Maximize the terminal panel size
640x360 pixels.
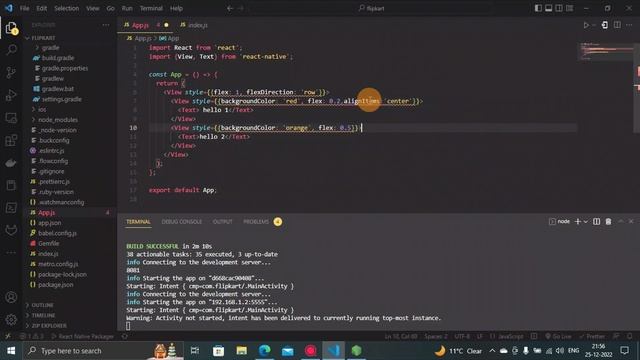coord(620,222)
